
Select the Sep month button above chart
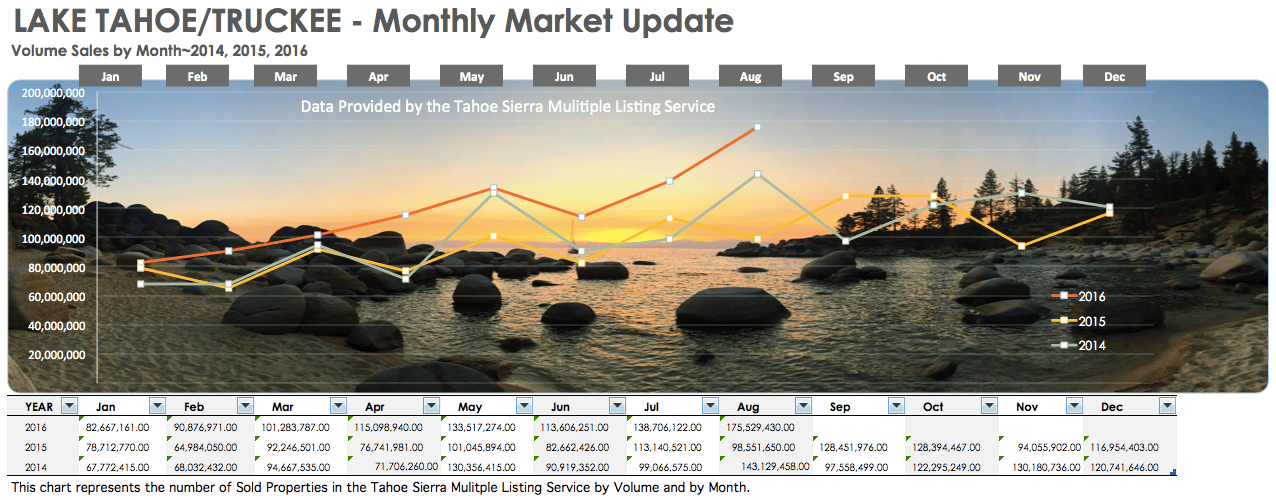click(844, 77)
